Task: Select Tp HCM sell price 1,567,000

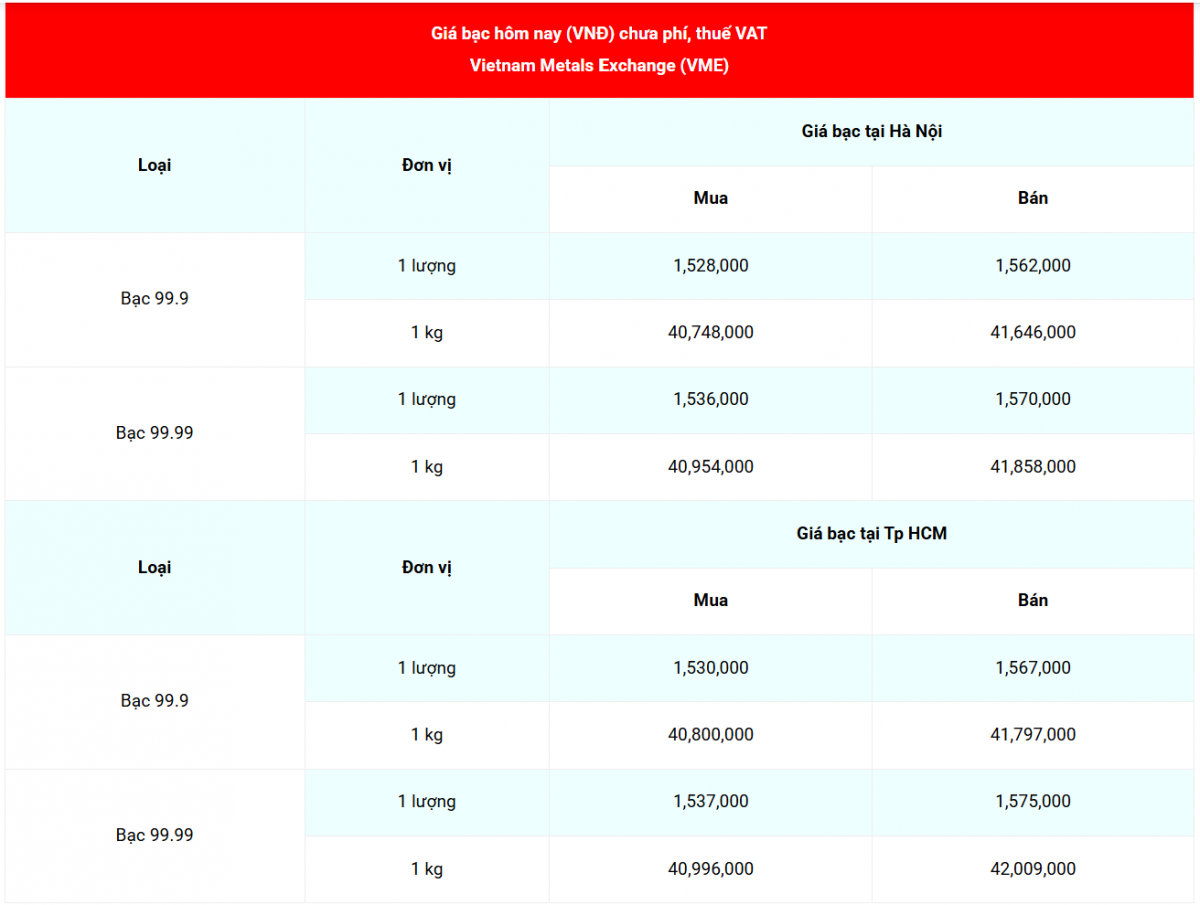Action: coord(1033,668)
